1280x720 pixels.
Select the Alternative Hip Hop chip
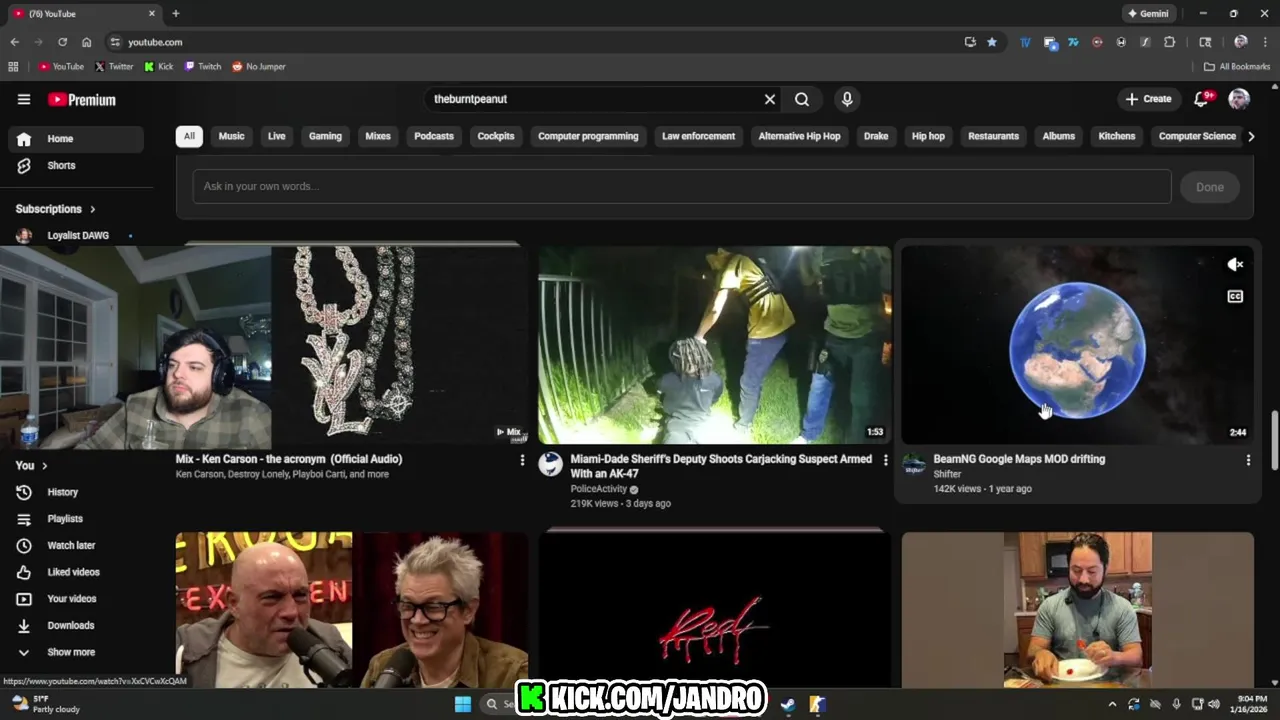(x=799, y=136)
